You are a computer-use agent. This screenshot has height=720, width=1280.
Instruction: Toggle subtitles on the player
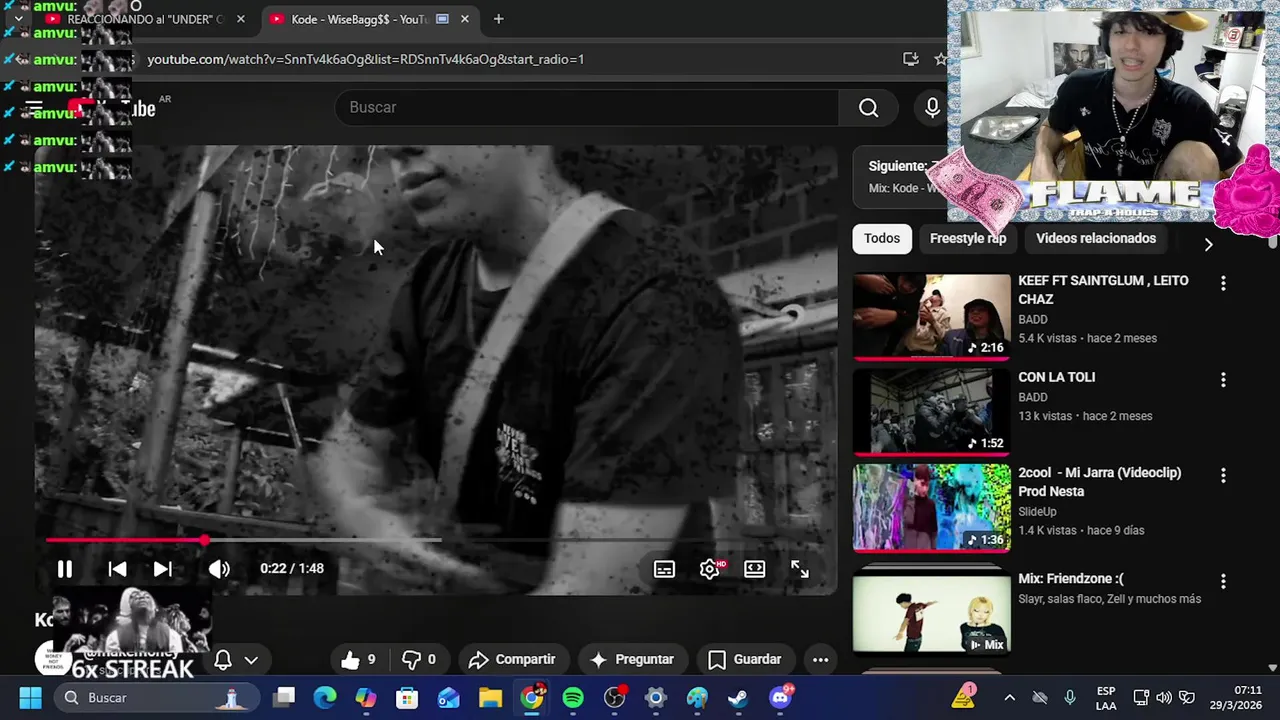664,569
